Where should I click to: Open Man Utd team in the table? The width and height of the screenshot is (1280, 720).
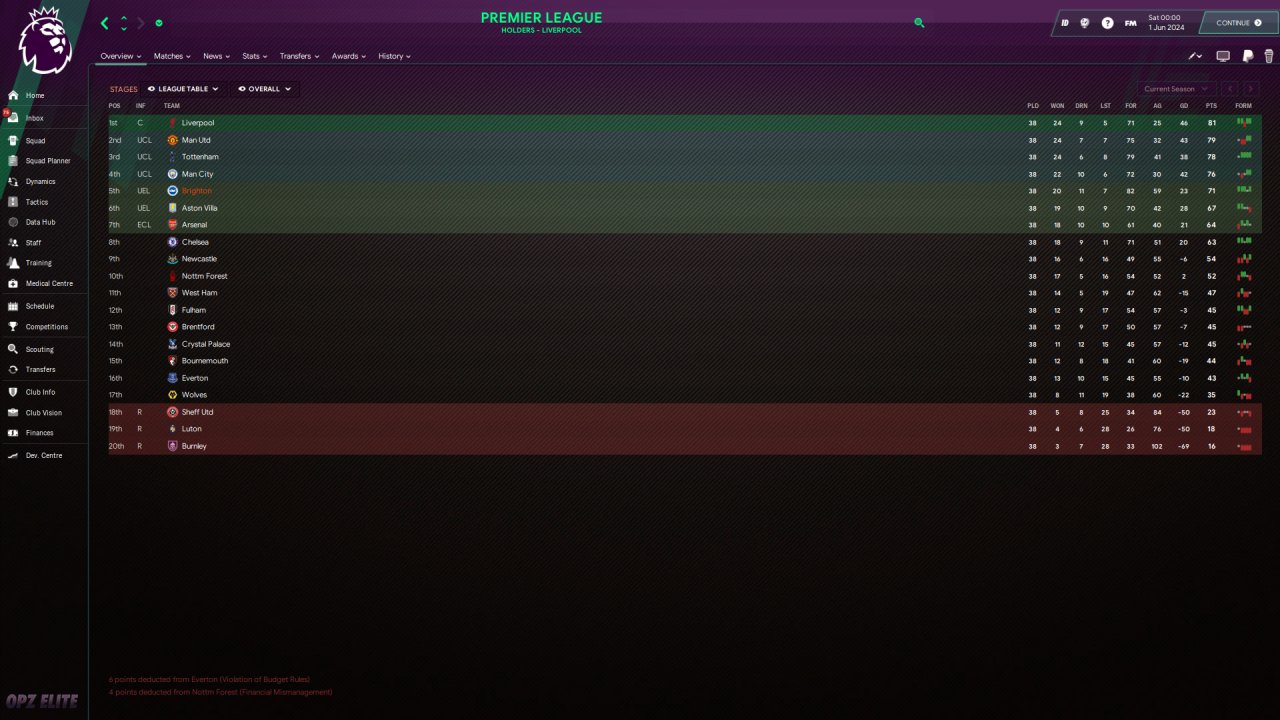point(196,140)
